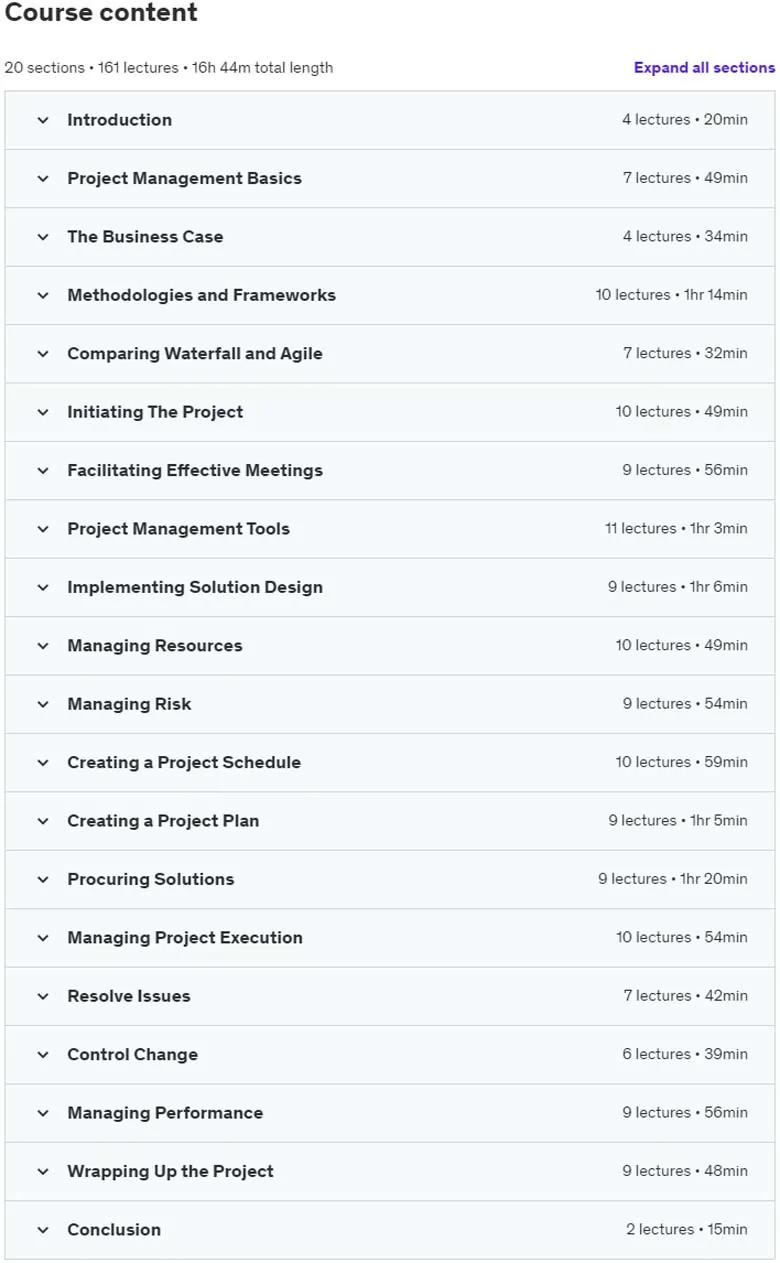Expand Control Change chevron

coord(43,1055)
